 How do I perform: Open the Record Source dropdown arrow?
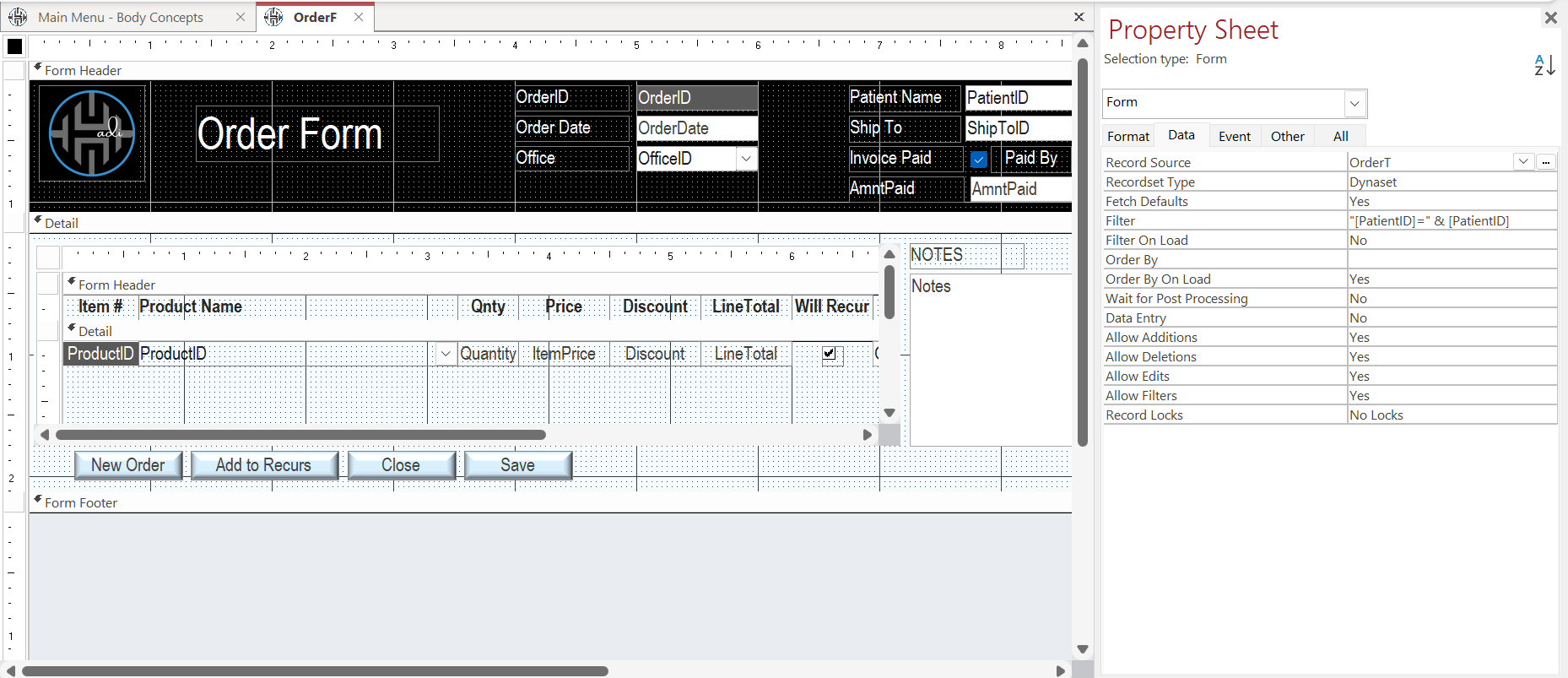pos(1523,162)
